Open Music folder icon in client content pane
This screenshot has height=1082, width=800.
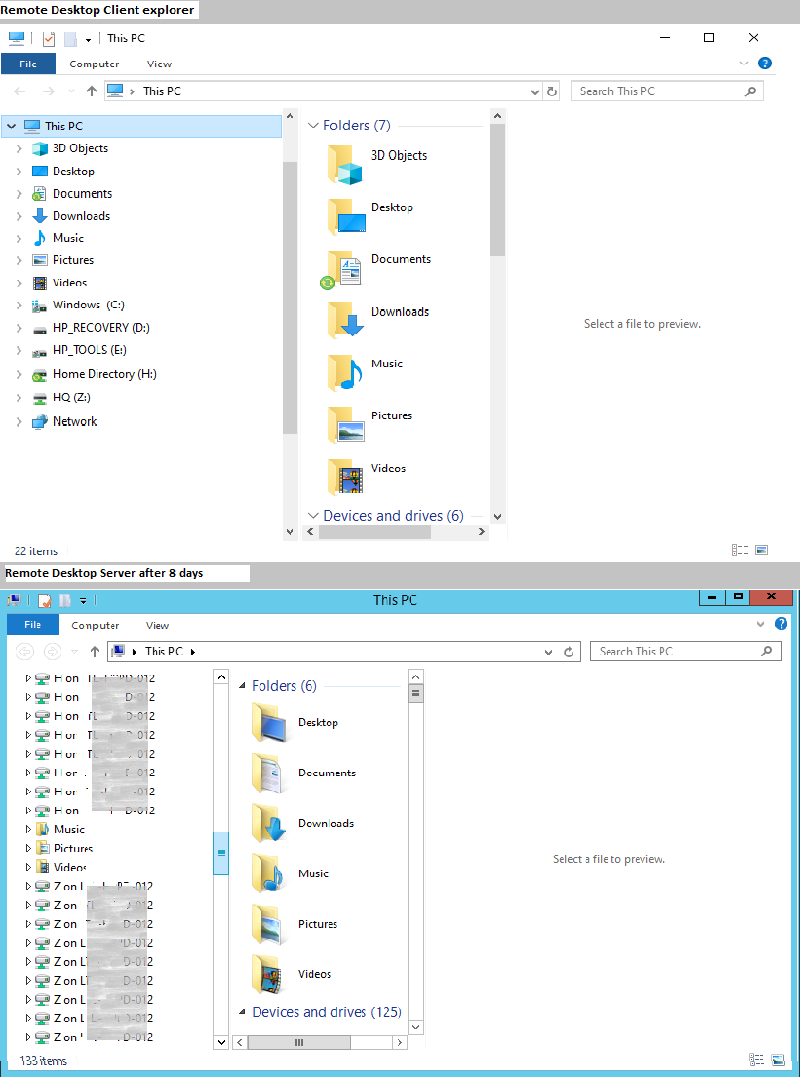(x=345, y=373)
